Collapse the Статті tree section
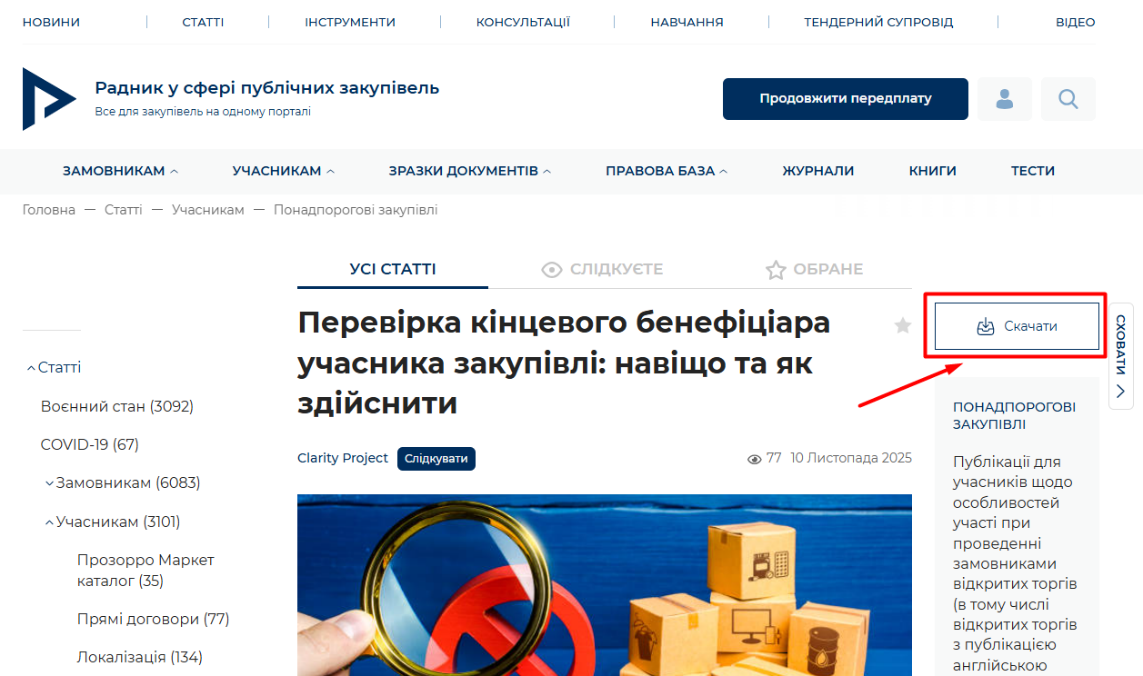1143x676 pixels. (x=53, y=368)
